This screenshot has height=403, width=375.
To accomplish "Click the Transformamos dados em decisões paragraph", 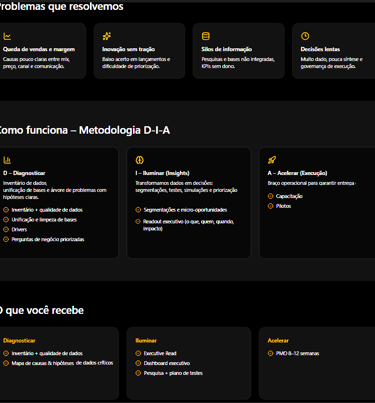I will pyautogui.click(x=186, y=187).
